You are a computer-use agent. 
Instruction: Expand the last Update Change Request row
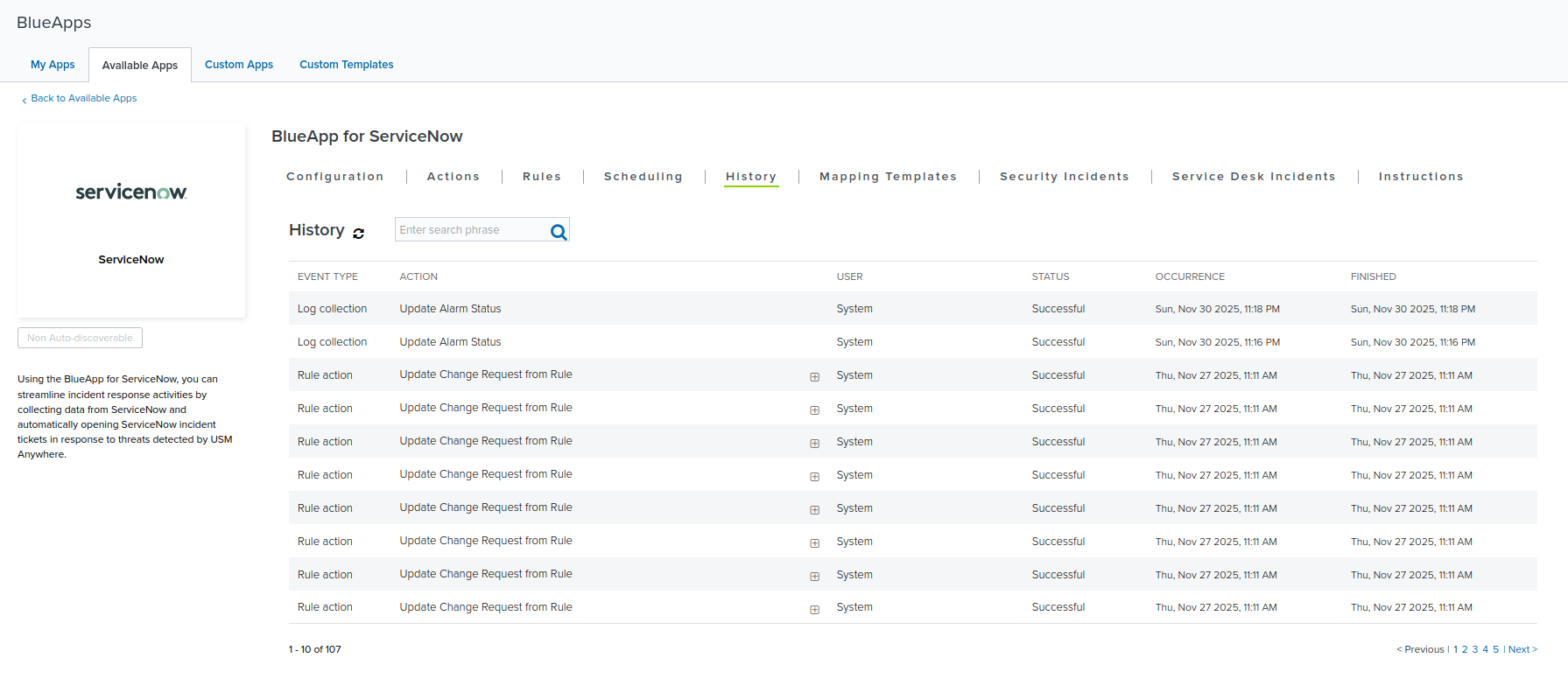pos(814,610)
